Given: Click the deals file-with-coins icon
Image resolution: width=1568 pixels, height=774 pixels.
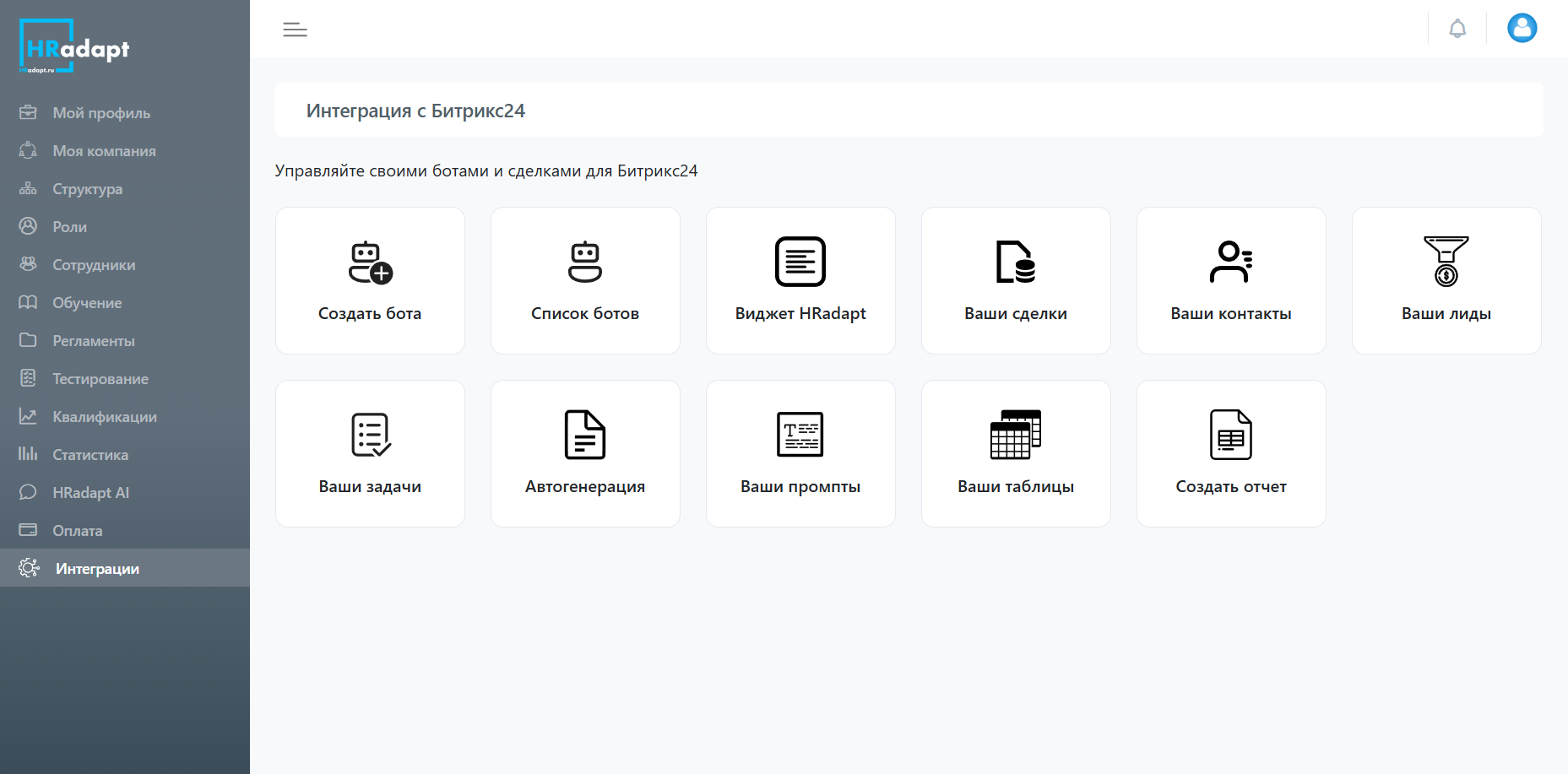Looking at the screenshot, I should [1016, 262].
